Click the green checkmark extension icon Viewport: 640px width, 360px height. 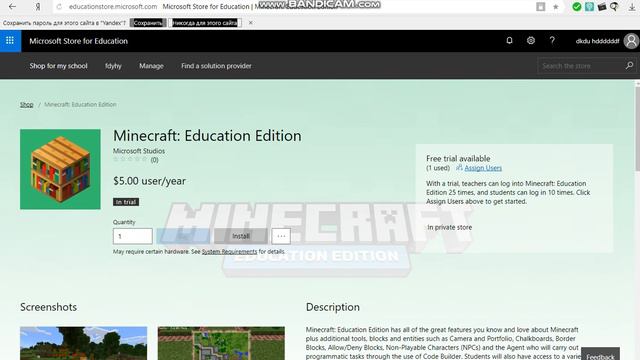coord(576,7)
